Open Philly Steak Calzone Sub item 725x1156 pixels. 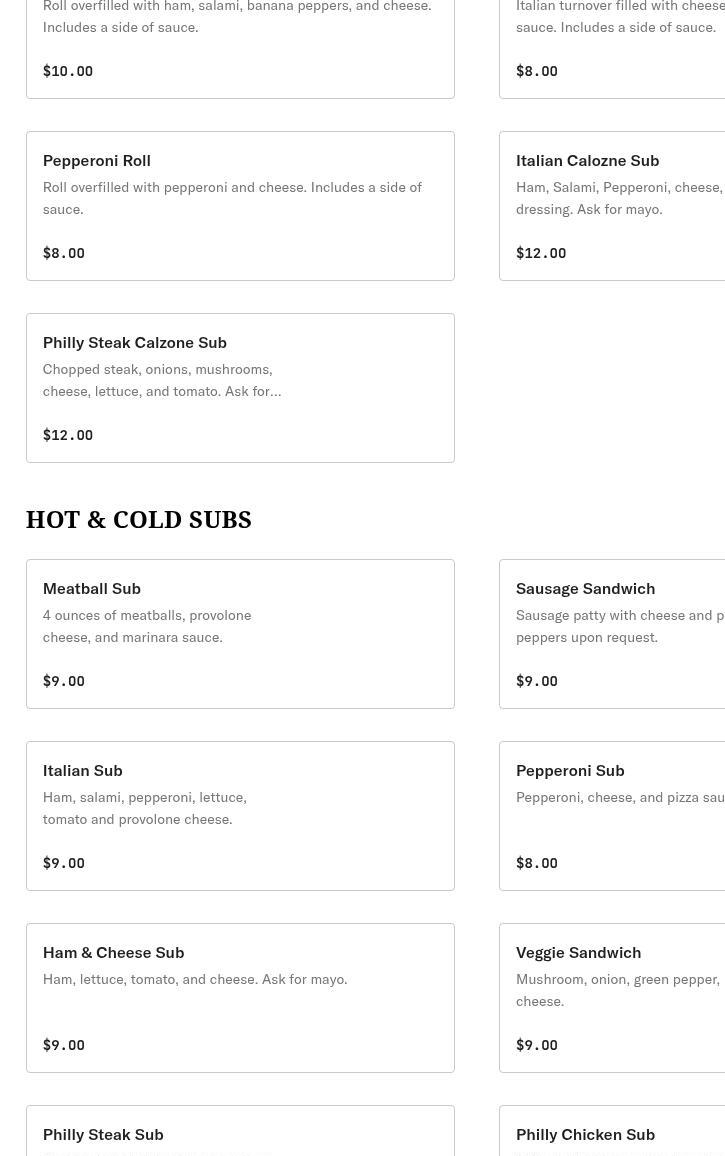click(x=240, y=388)
